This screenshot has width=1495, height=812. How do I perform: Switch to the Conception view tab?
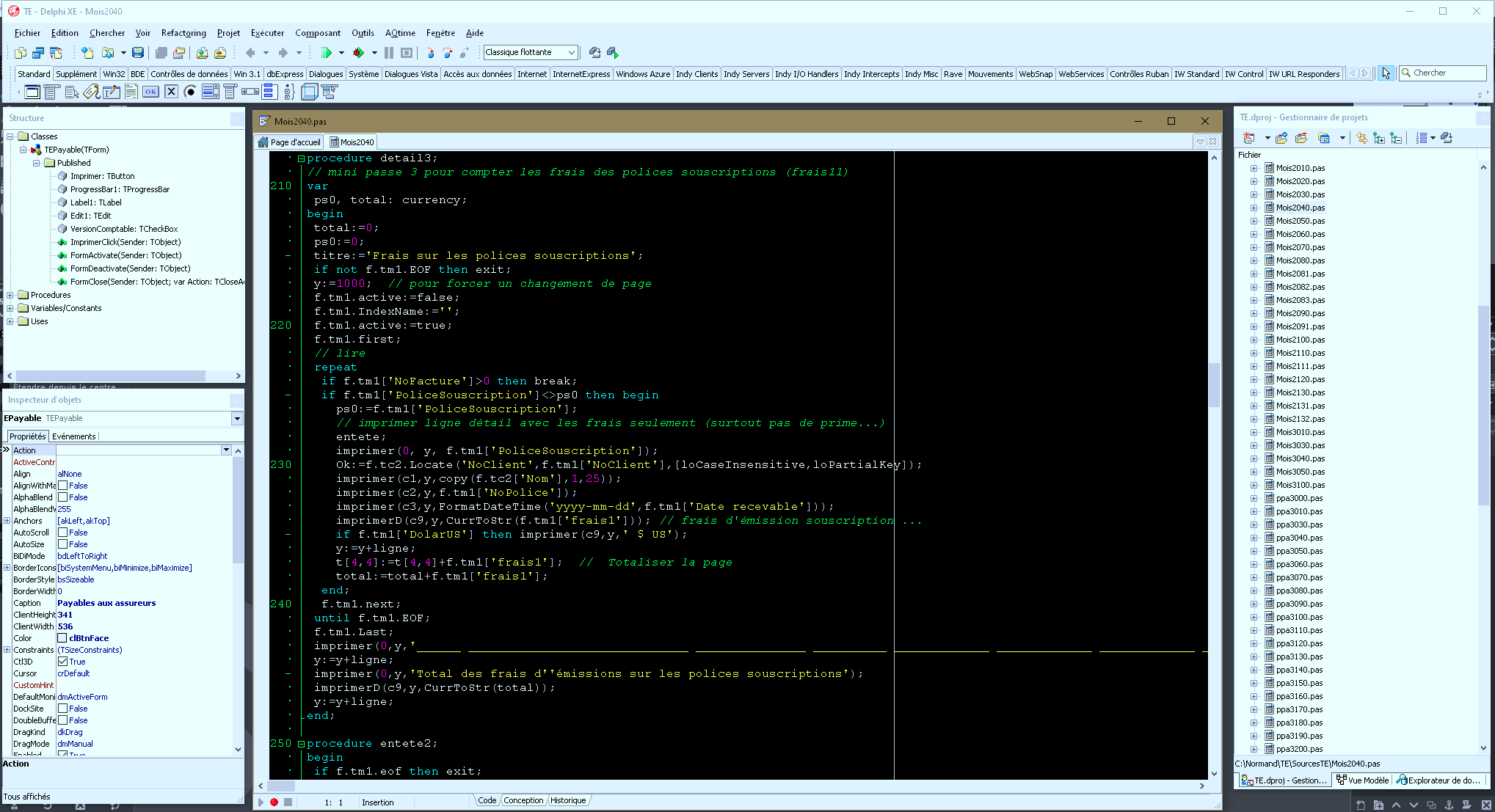(x=523, y=800)
